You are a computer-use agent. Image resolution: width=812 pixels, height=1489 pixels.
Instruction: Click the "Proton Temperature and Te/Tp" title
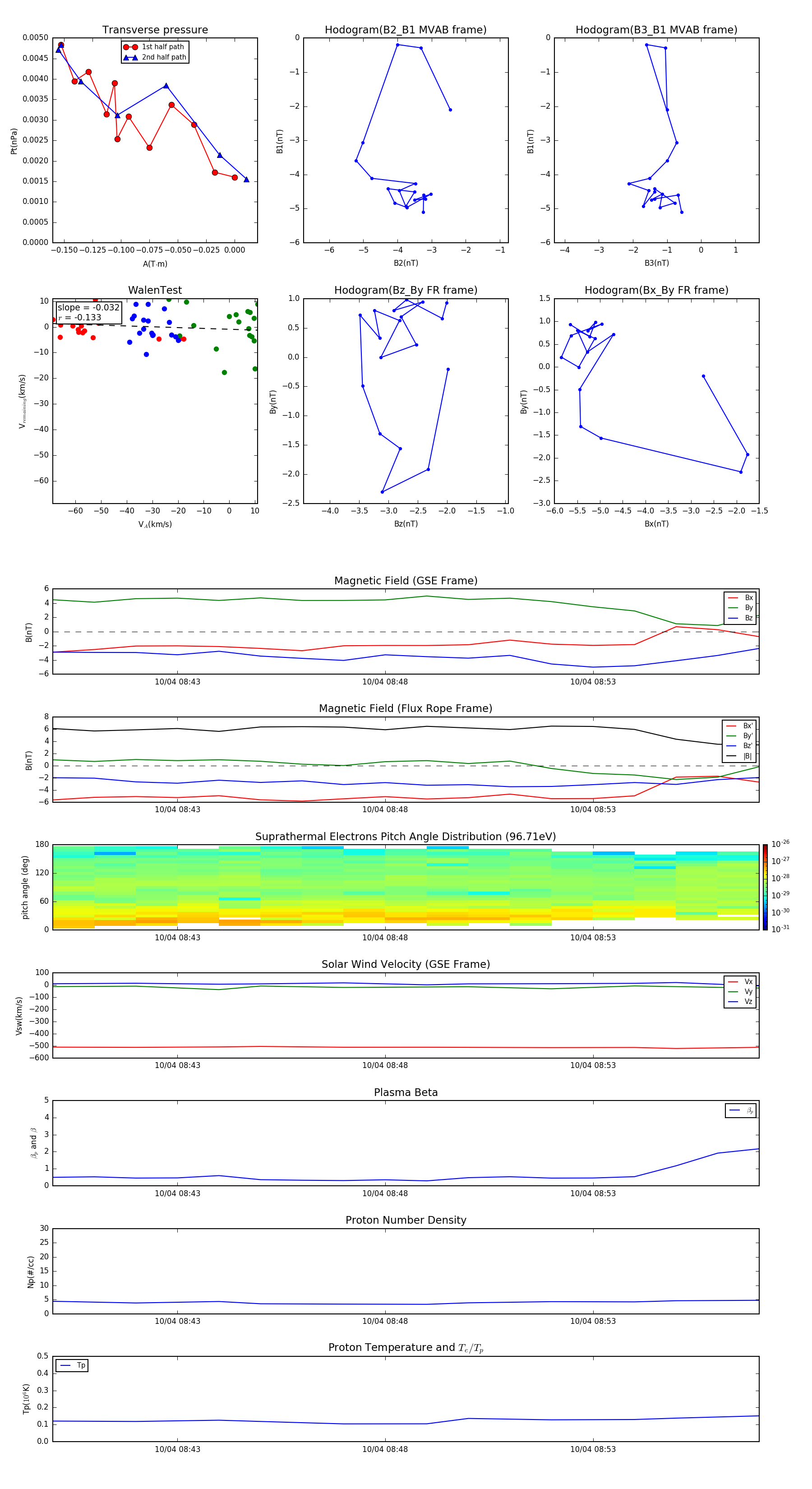[x=406, y=1348]
